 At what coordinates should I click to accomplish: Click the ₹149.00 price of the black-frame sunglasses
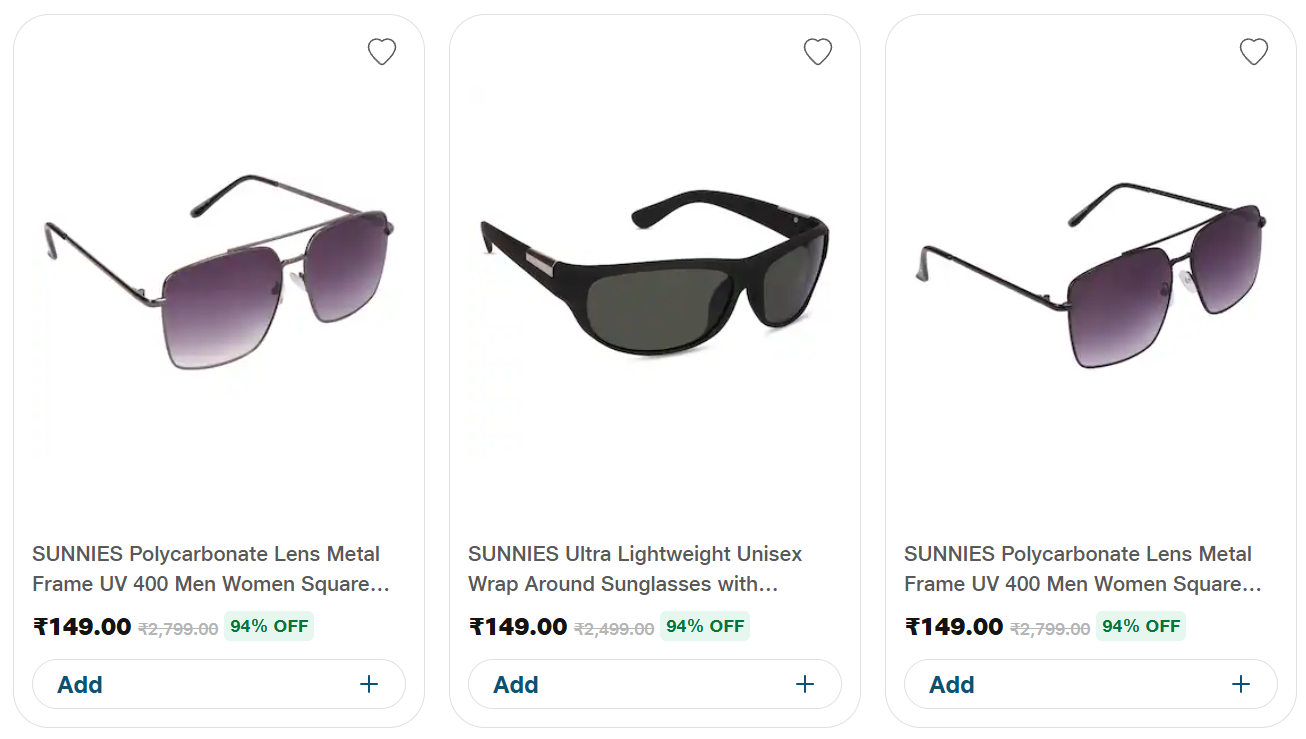tap(954, 627)
